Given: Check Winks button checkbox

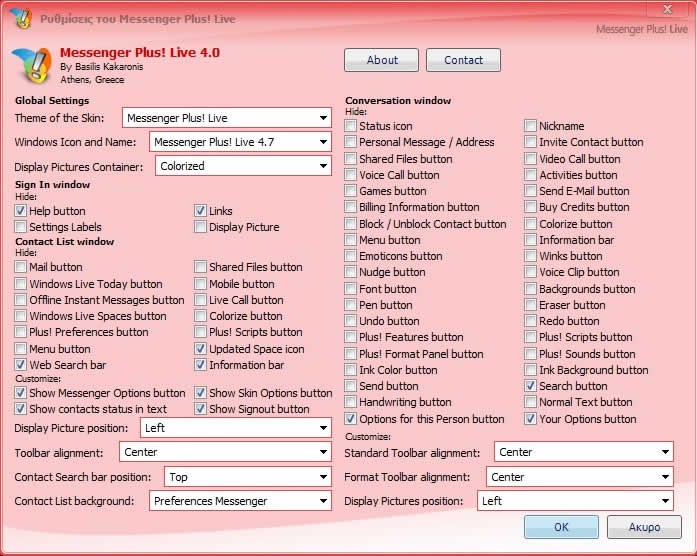Looking at the screenshot, I should pyautogui.click(x=530, y=256).
